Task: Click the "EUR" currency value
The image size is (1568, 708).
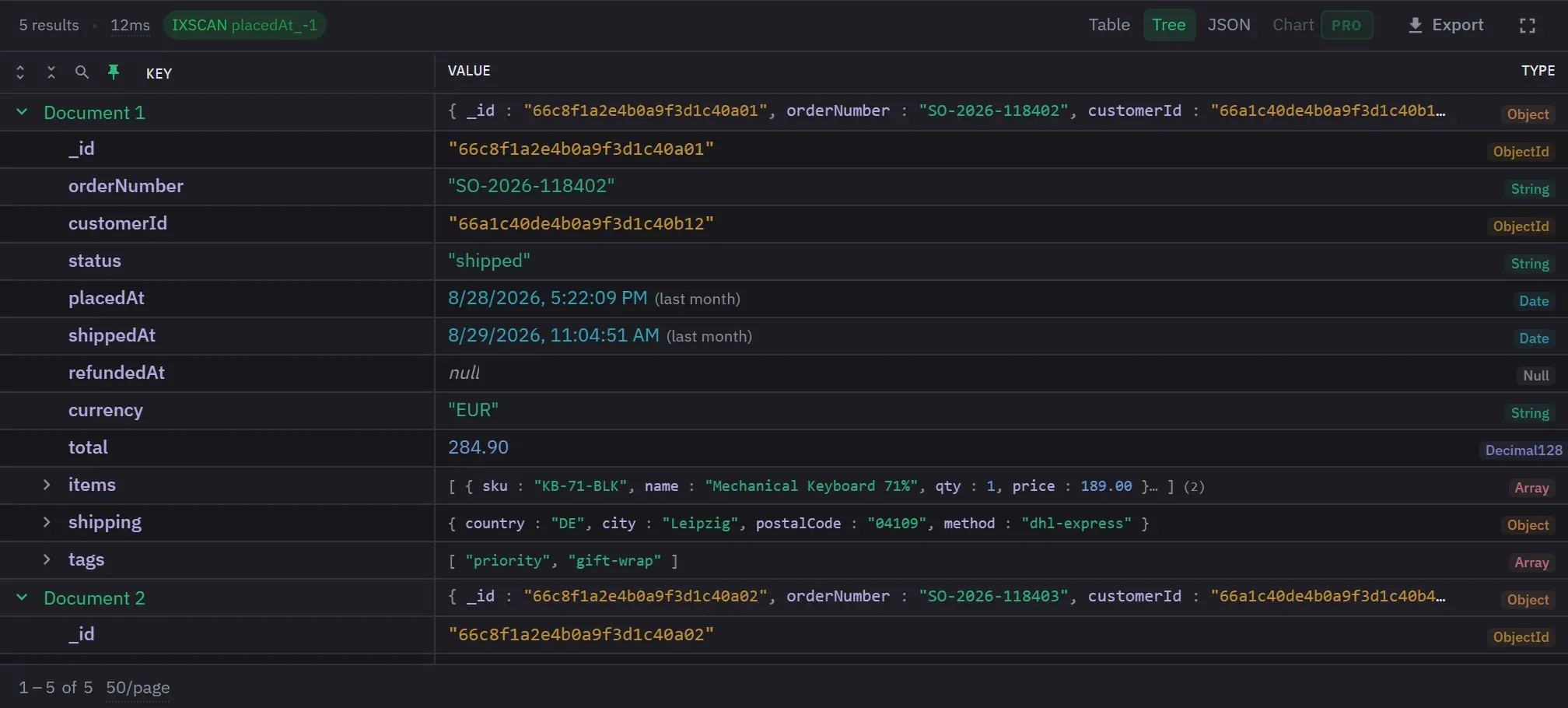Action: (474, 410)
